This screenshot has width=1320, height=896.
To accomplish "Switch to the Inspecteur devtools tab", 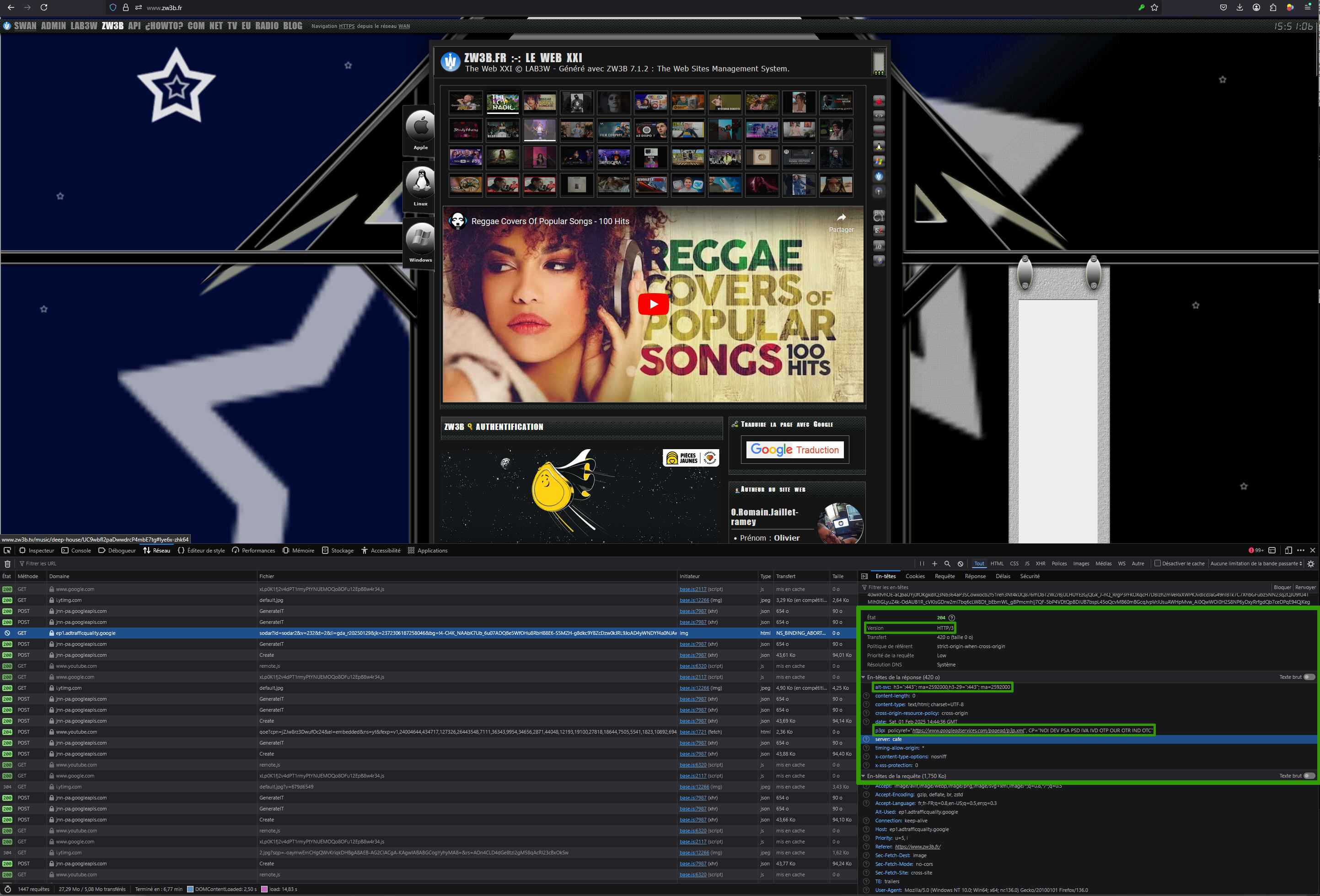I will click(37, 550).
